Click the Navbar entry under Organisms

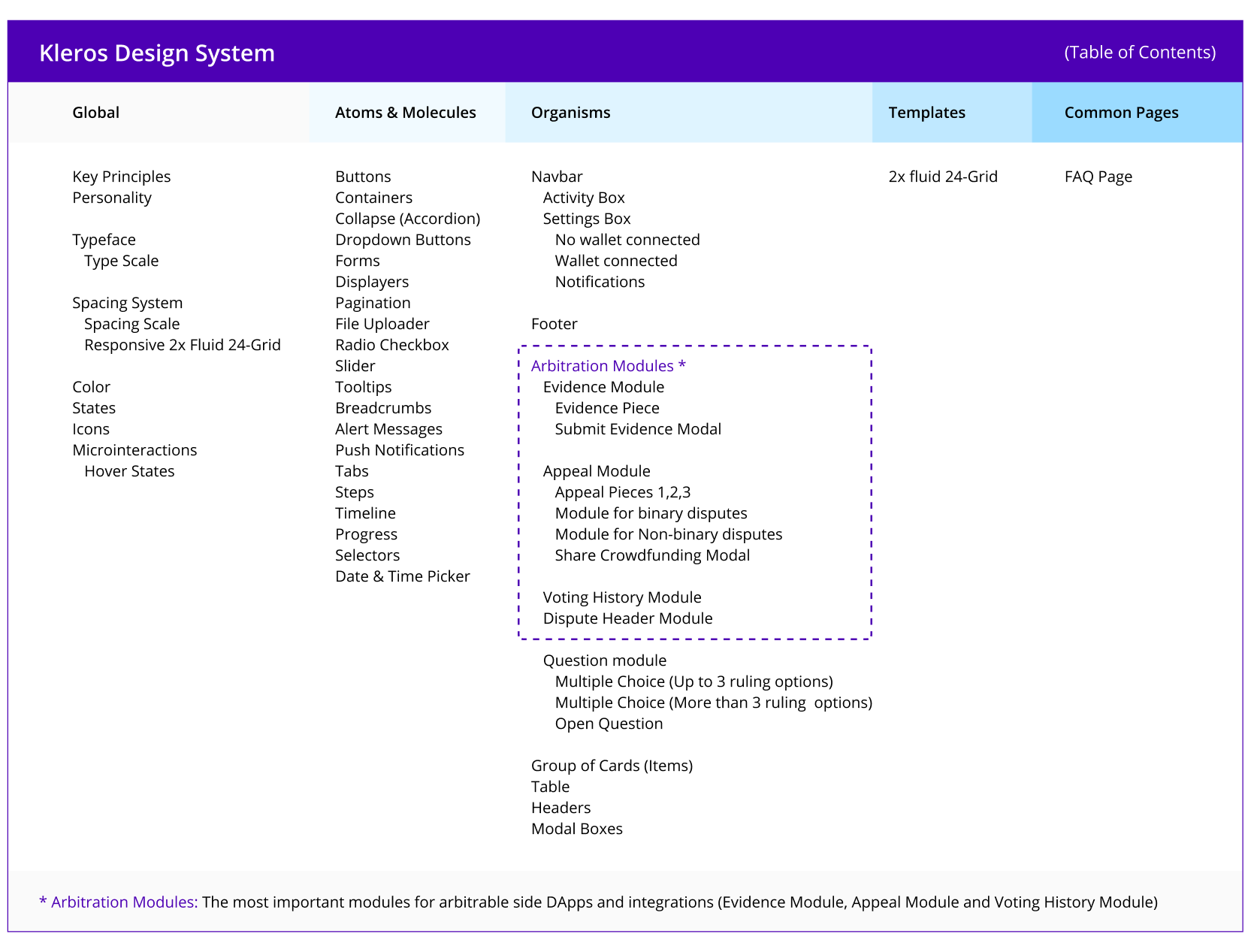tap(557, 177)
